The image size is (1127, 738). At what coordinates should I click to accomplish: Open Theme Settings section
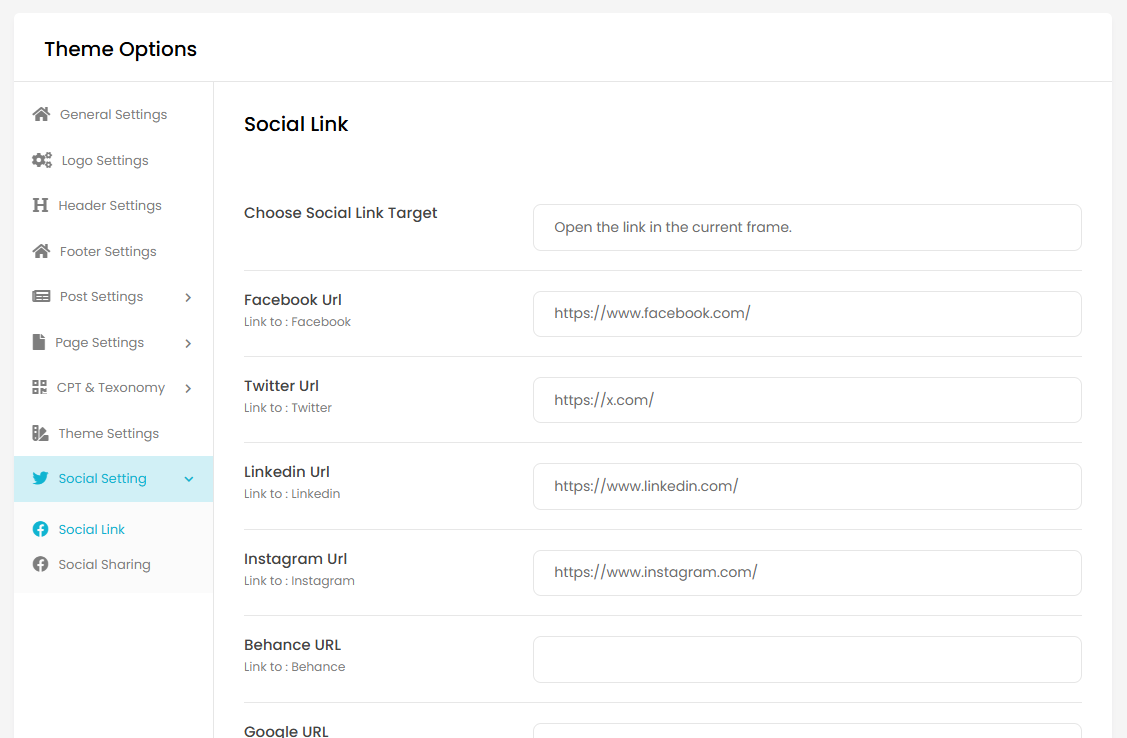(108, 434)
